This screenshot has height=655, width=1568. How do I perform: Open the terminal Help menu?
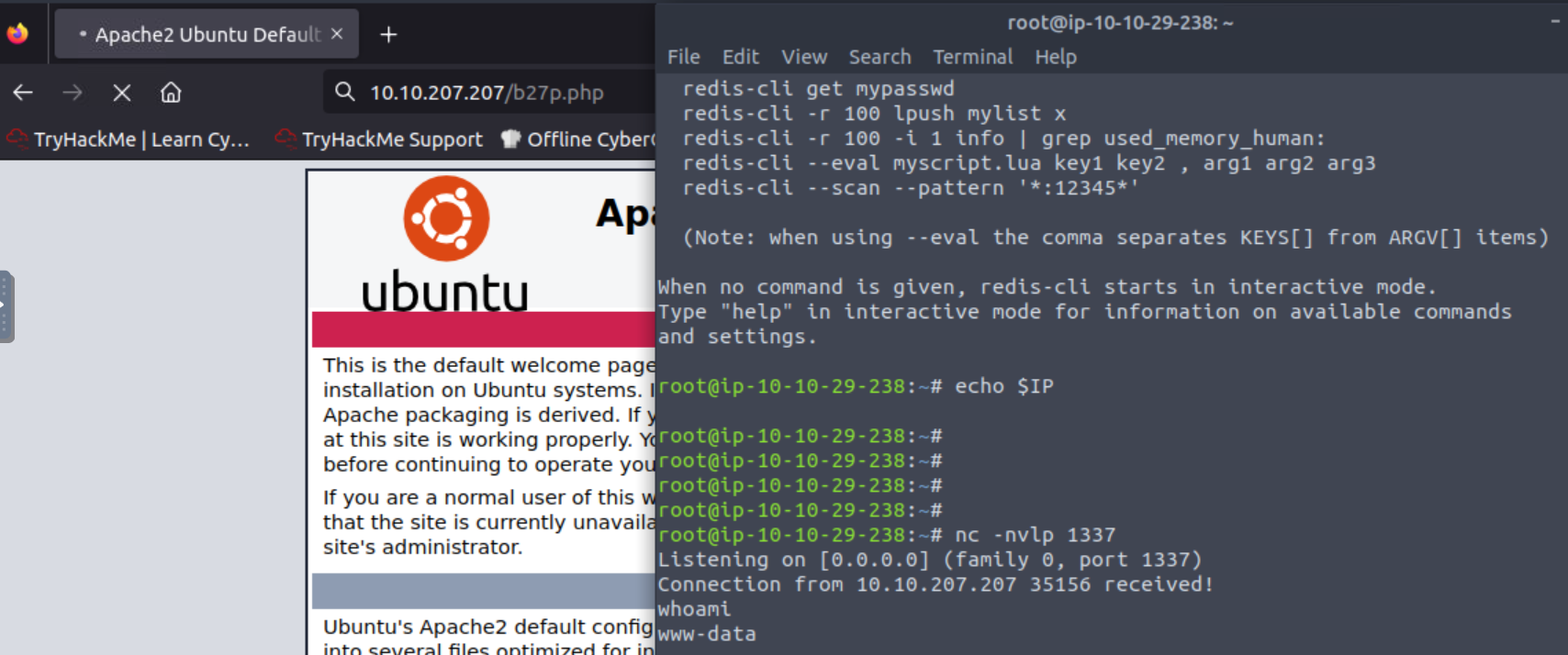1055,57
